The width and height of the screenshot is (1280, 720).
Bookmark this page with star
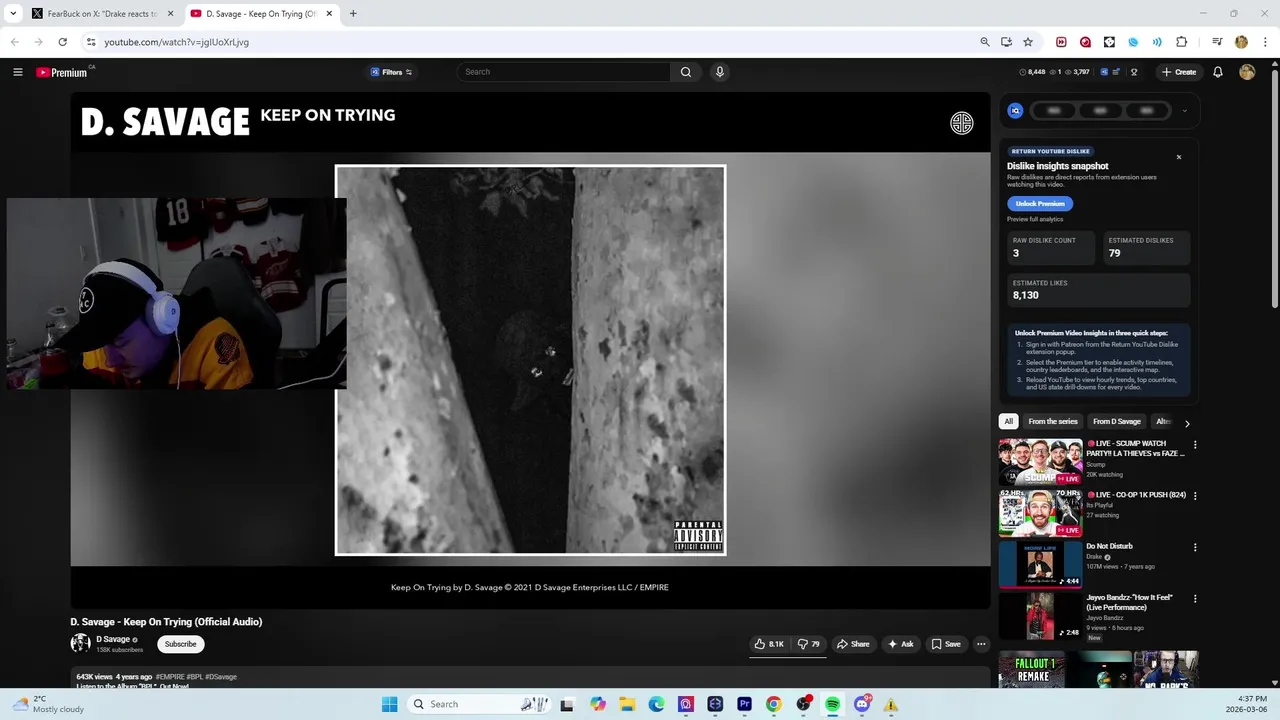tap(1028, 42)
